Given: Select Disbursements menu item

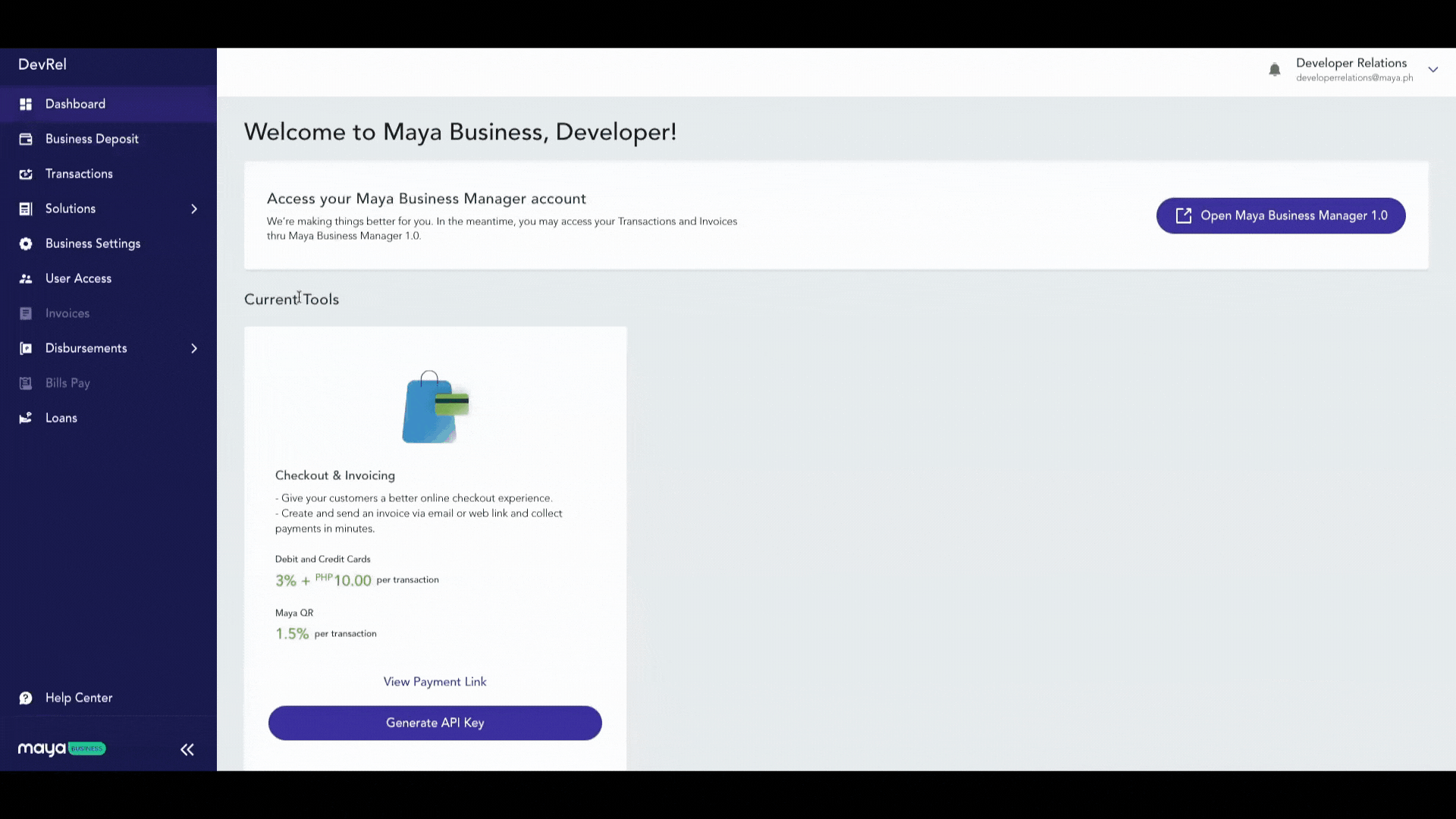Looking at the screenshot, I should 108,348.
